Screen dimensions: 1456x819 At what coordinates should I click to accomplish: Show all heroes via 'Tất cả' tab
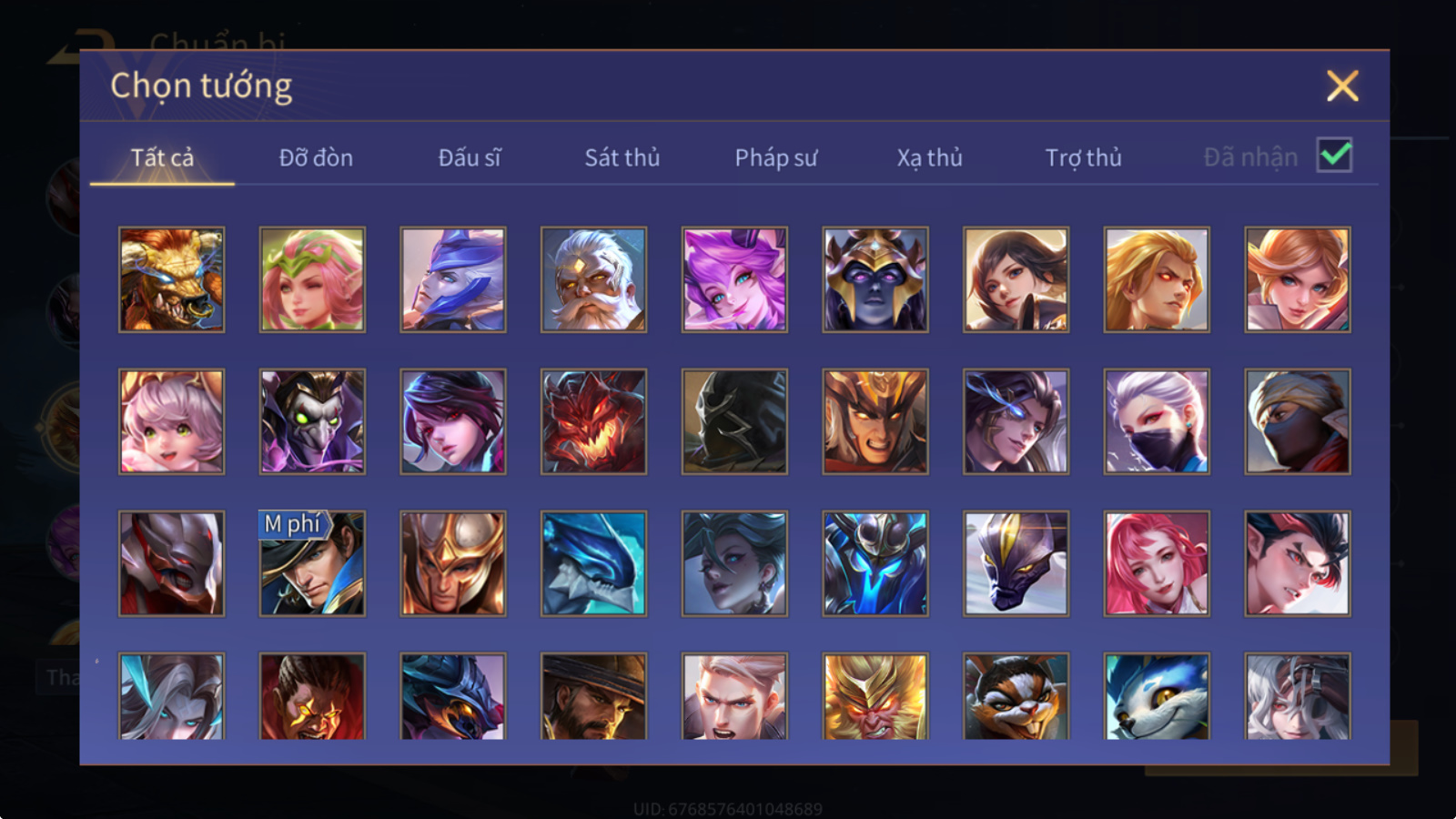click(x=162, y=157)
